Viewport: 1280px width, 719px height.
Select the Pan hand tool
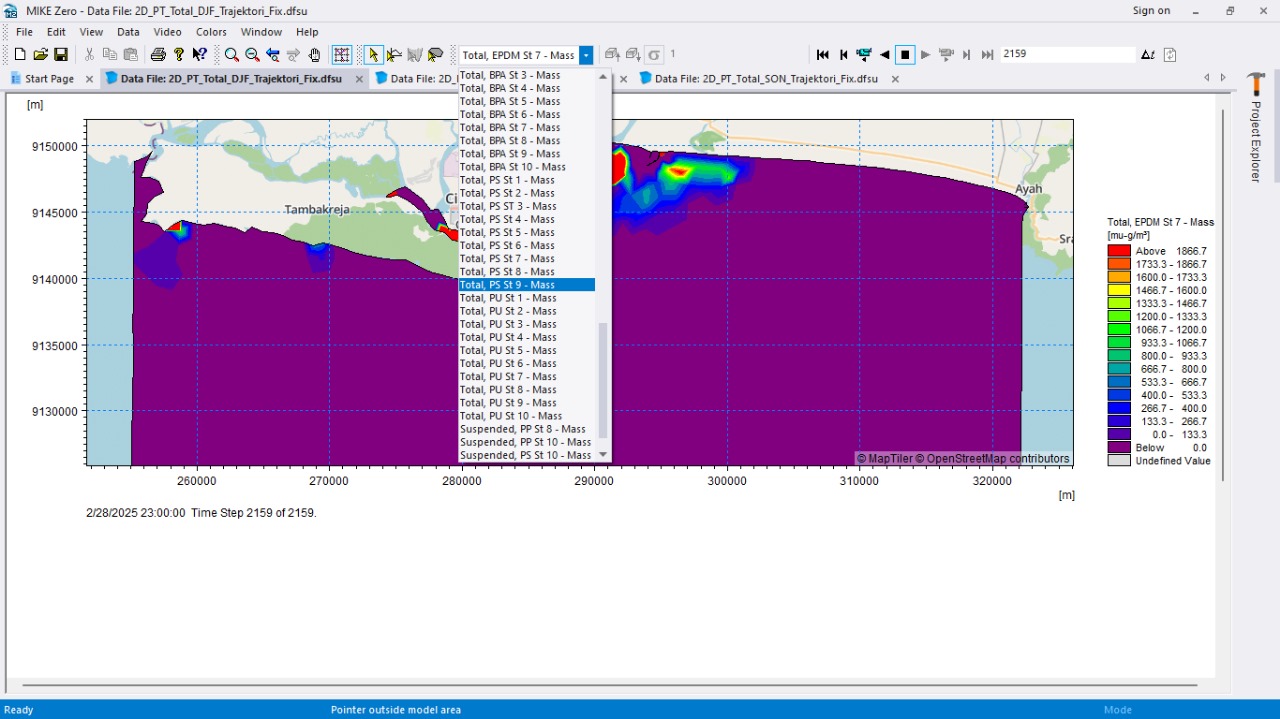[x=315, y=55]
